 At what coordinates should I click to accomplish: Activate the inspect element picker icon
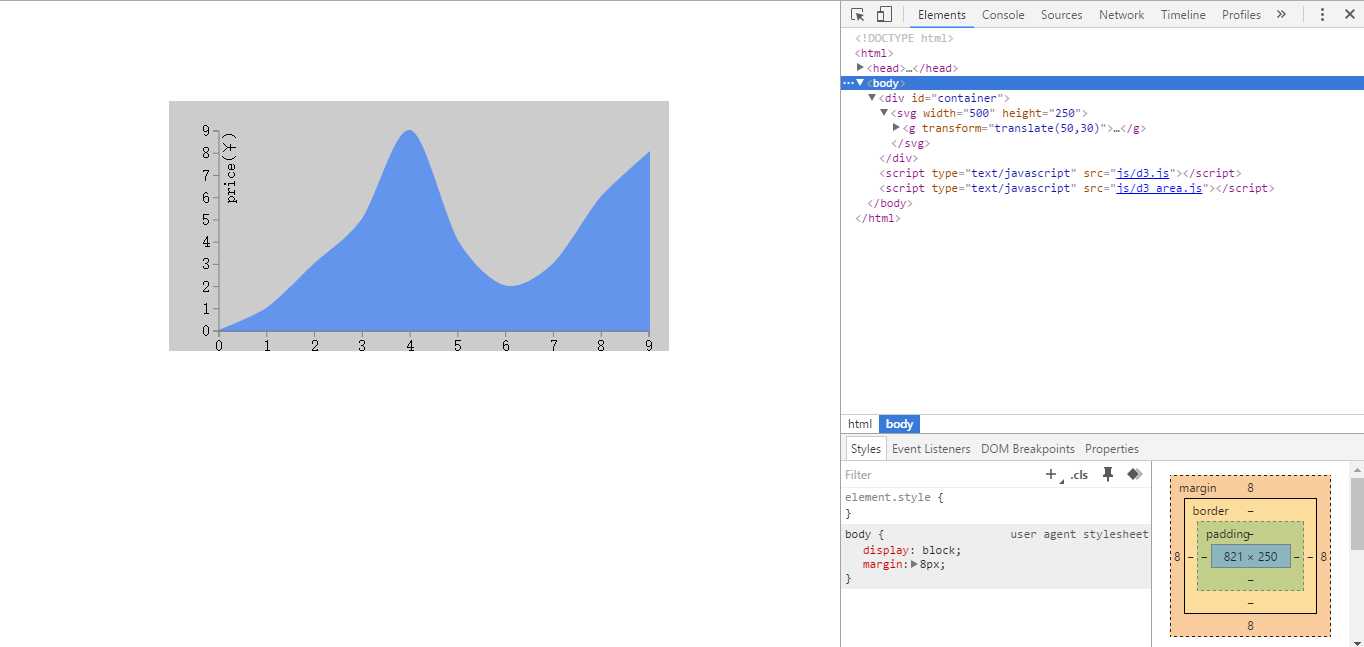click(858, 14)
